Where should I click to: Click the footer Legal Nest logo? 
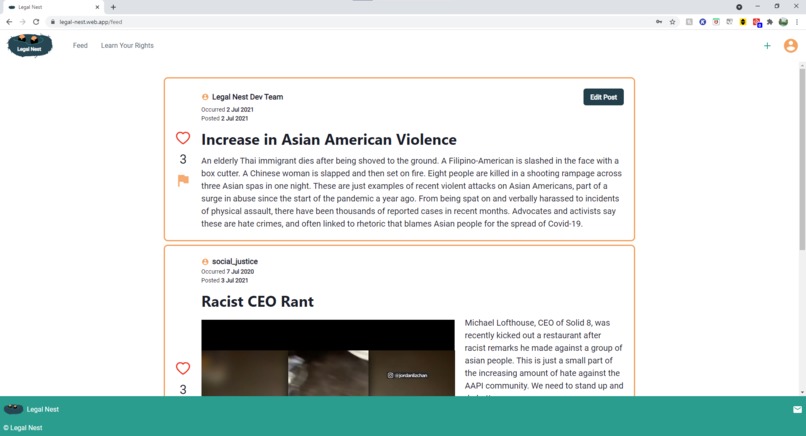pyautogui.click(x=13, y=409)
